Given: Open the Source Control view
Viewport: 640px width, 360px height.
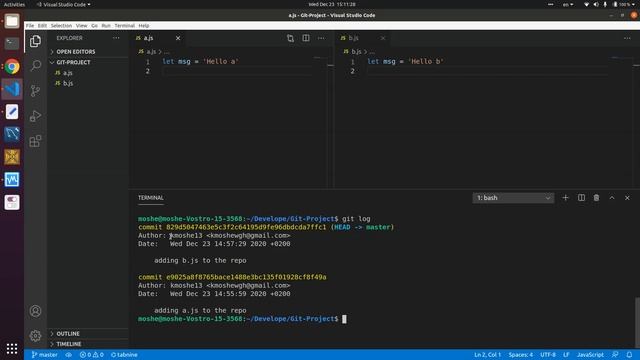Looking at the screenshot, I should (36, 91).
